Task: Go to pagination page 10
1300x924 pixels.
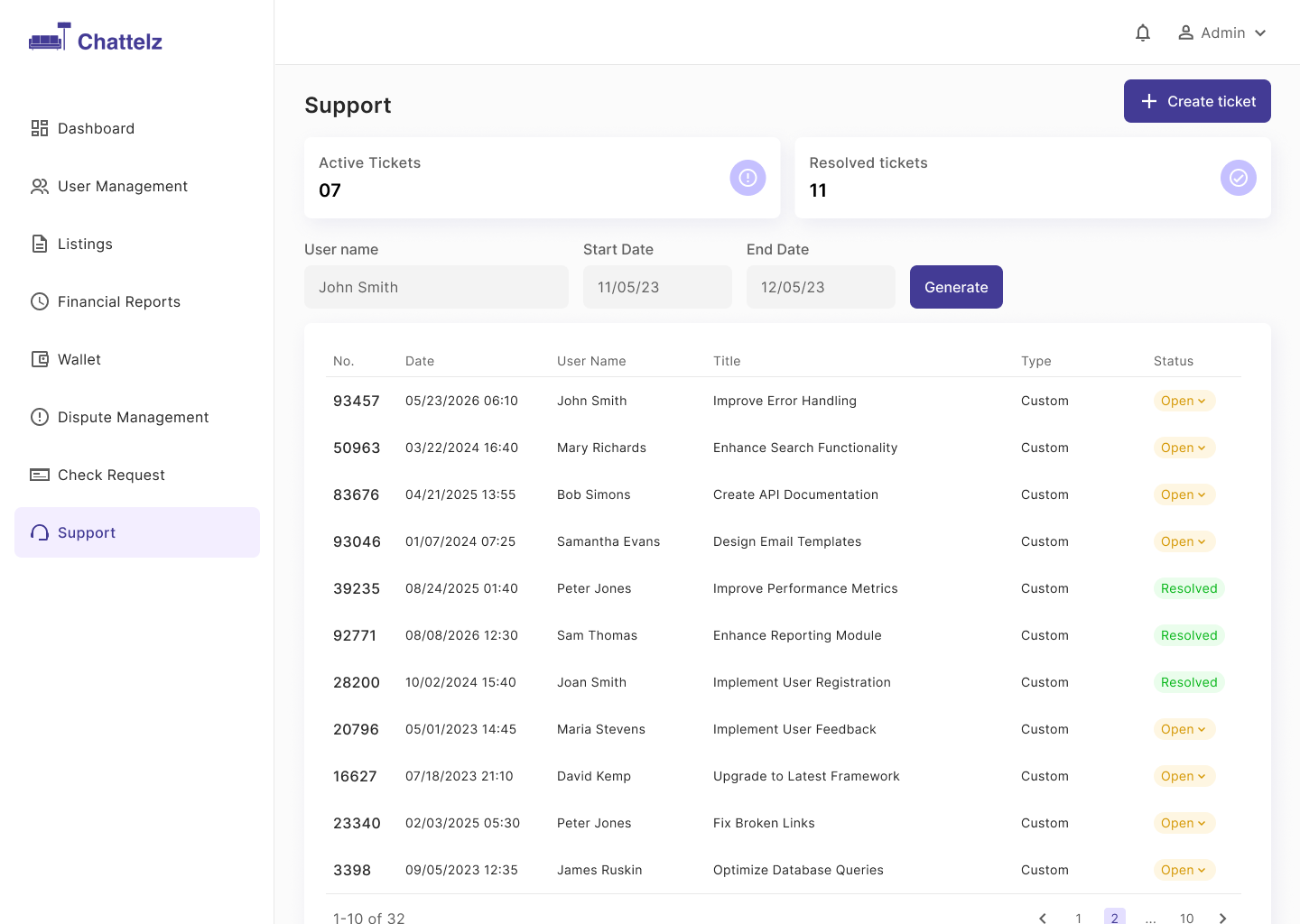Action: click(1187, 918)
